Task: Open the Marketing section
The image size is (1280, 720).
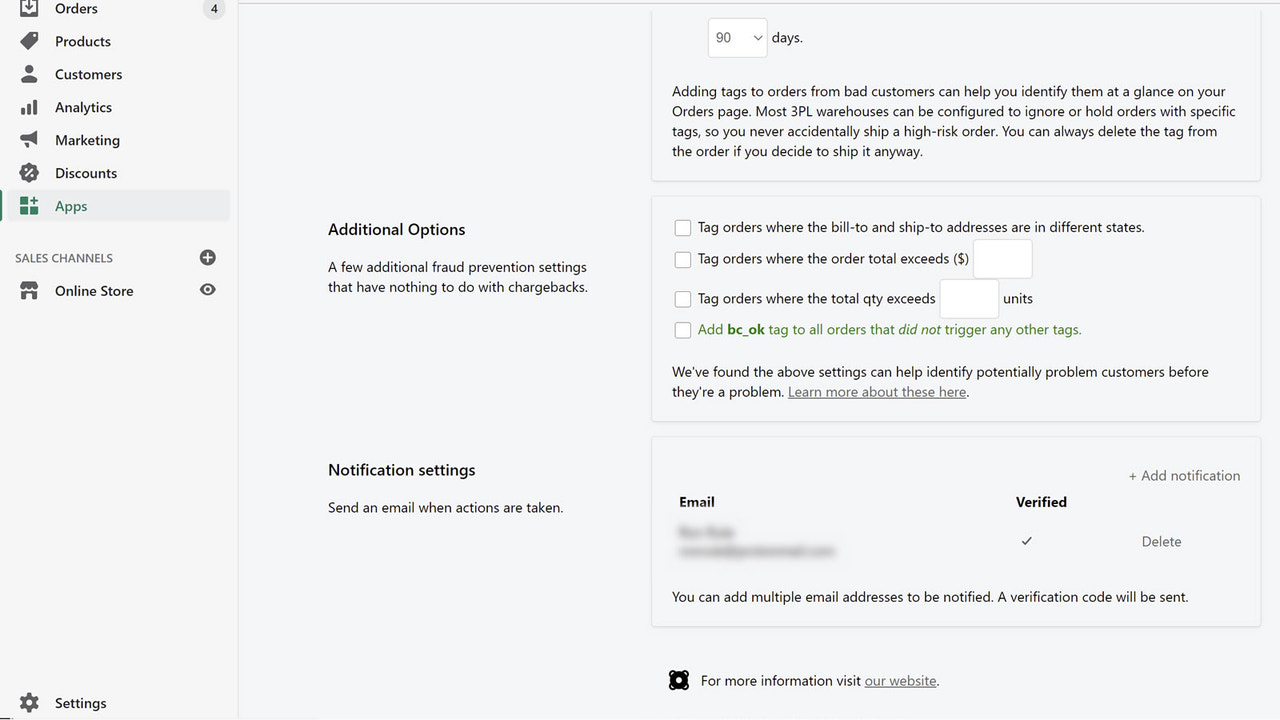Action: 85,140
